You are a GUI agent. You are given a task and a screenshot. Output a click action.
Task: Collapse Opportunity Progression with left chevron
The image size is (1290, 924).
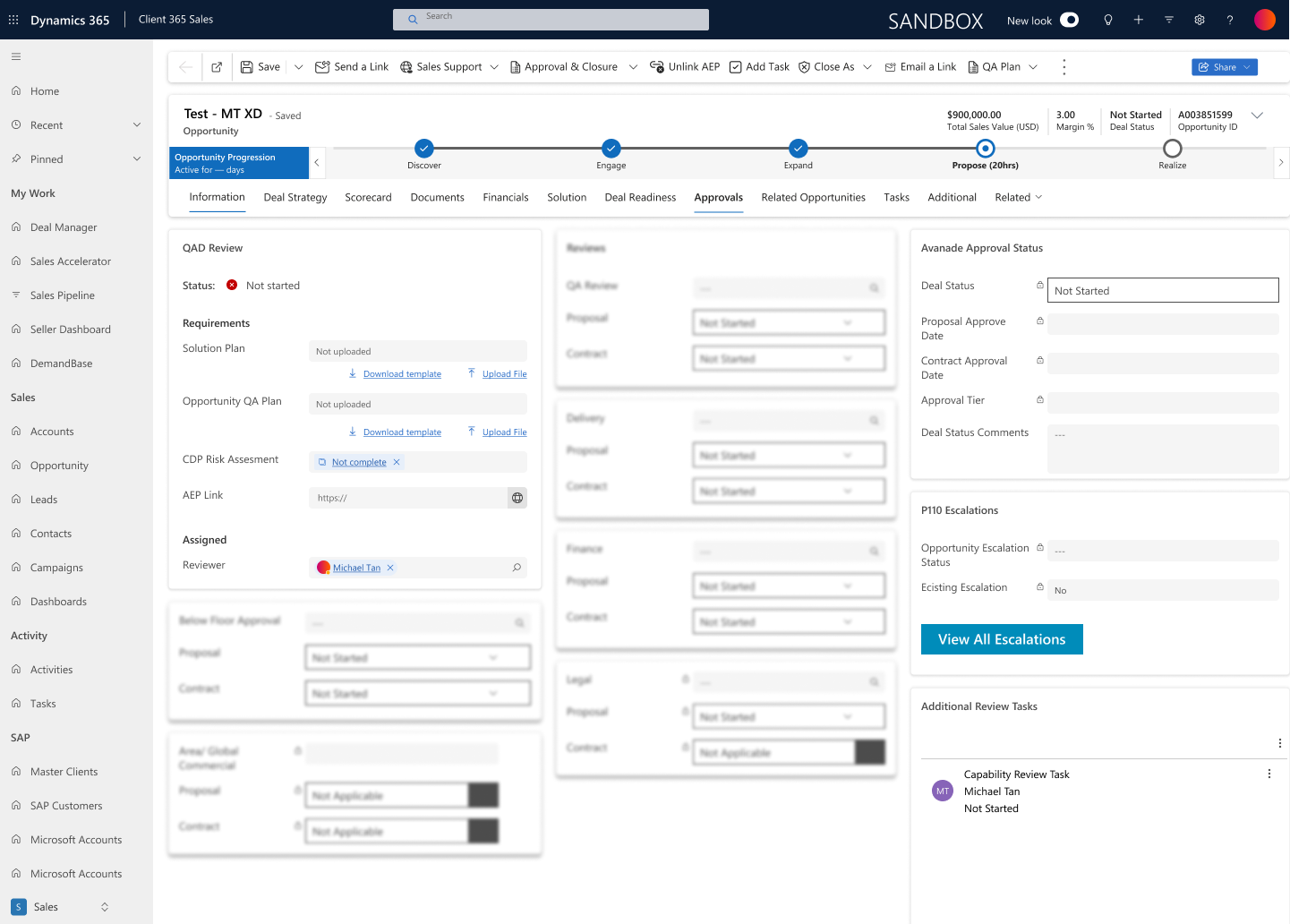pyautogui.click(x=317, y=163)
